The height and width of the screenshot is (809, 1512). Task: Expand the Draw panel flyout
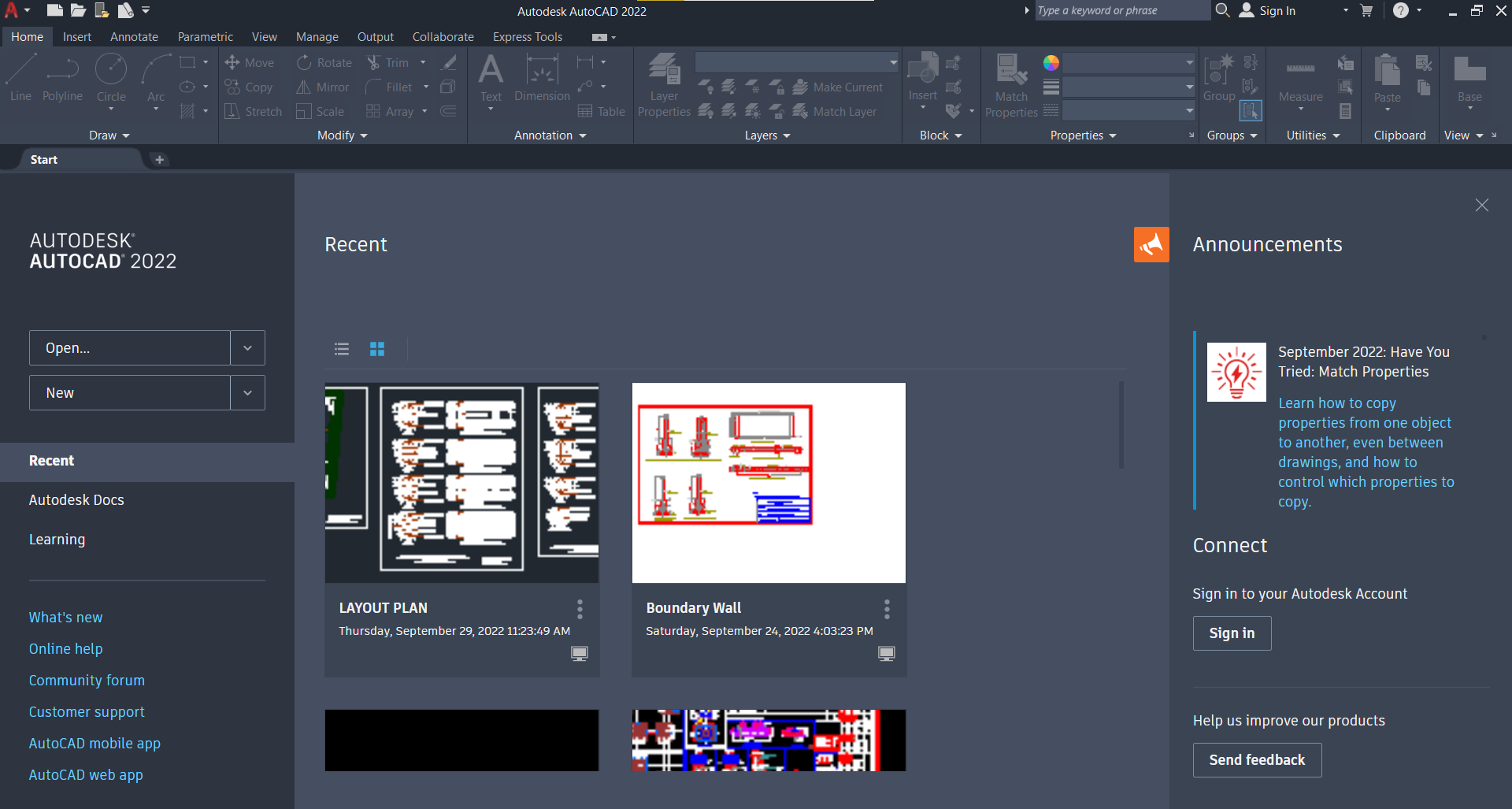tap(109, 135)
